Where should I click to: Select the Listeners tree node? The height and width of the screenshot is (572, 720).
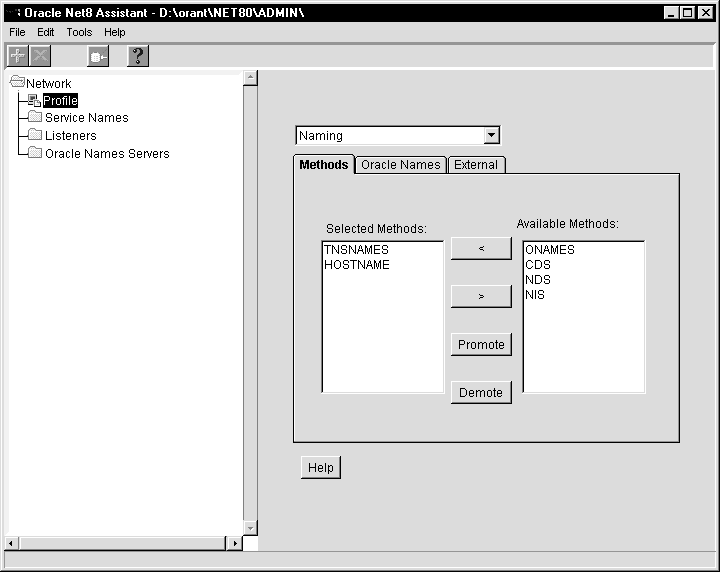point(71,135)
